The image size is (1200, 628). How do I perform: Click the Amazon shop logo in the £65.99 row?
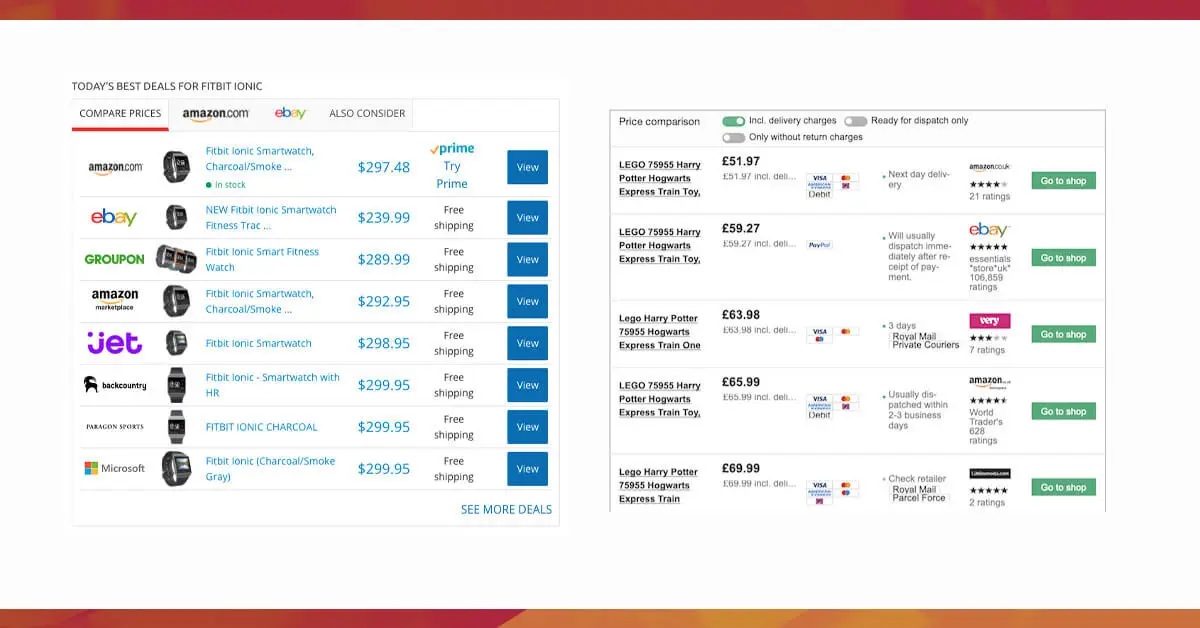click(990, 382)
